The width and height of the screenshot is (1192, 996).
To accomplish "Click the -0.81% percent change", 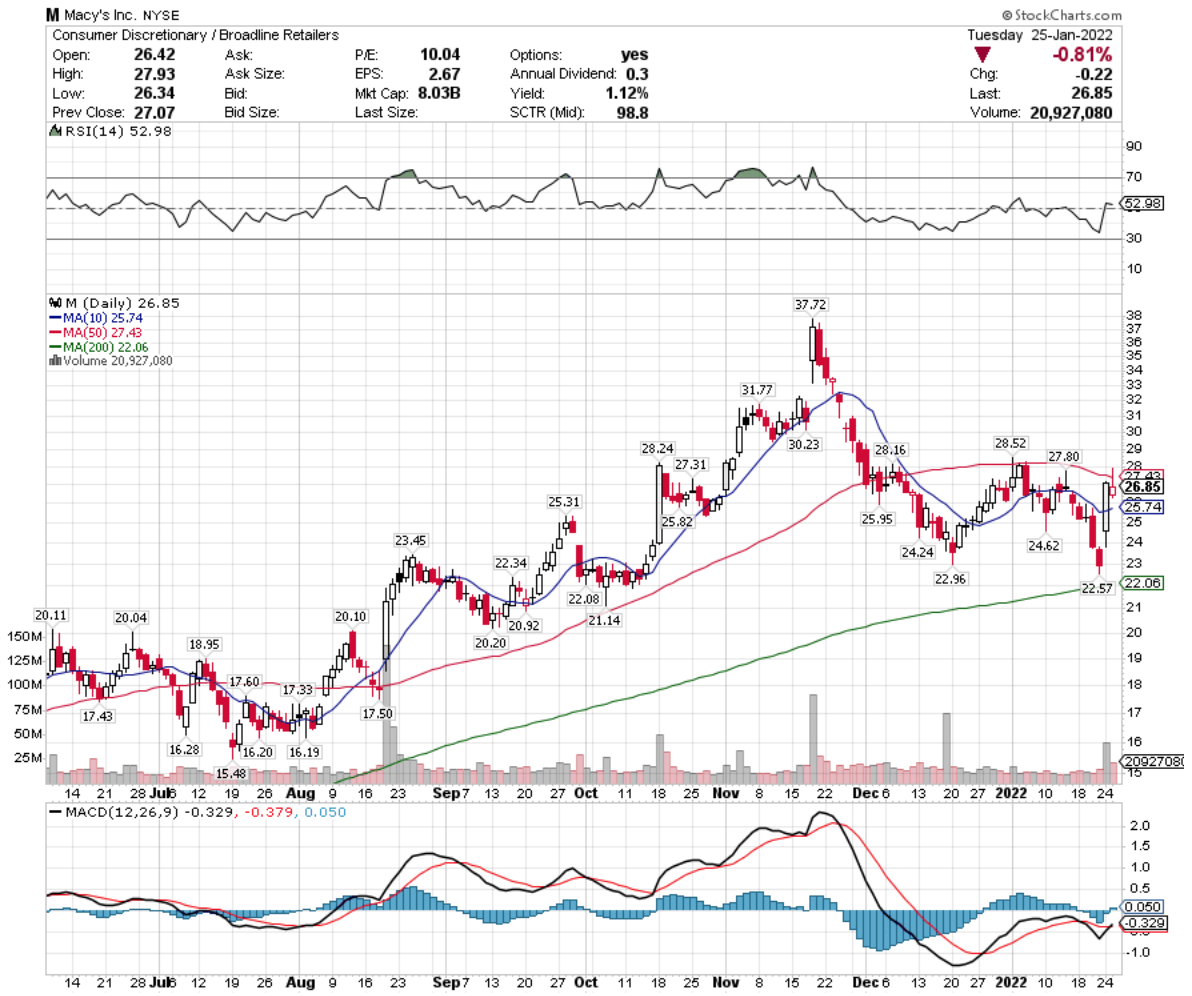I will pyautogui.click(x=1082, y=55).
